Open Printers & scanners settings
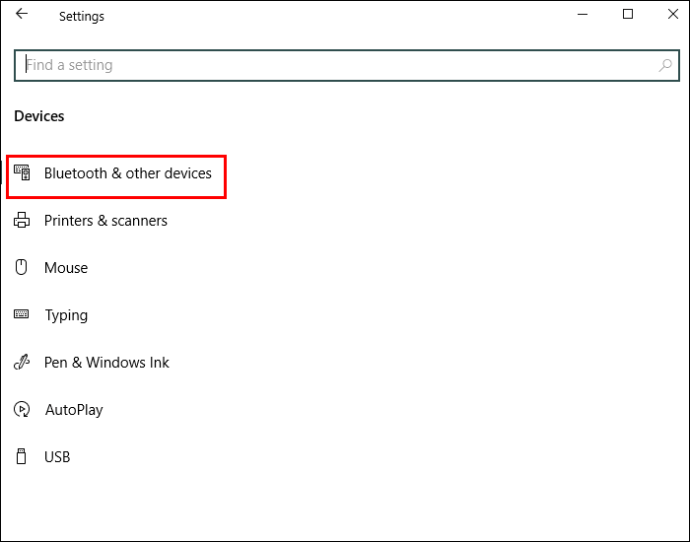This screenshot has height=542, width=690. pos(106,221)
